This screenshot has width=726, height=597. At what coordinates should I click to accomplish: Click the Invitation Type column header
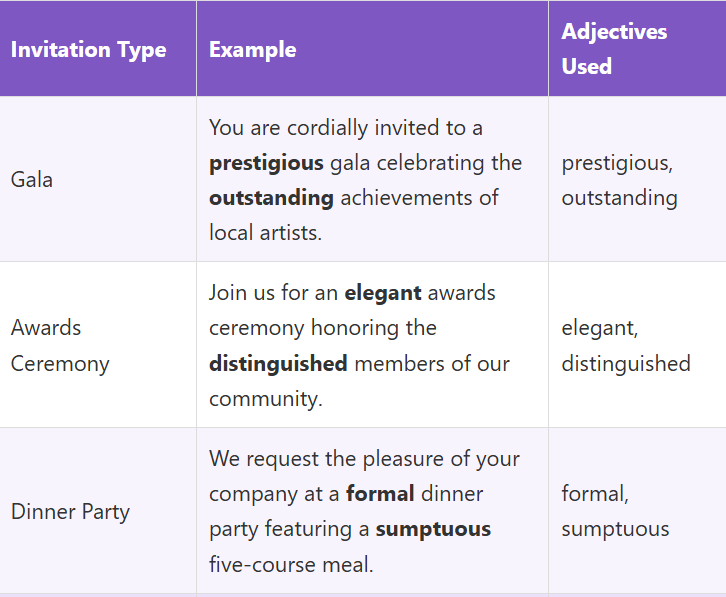tap(88, 49)
